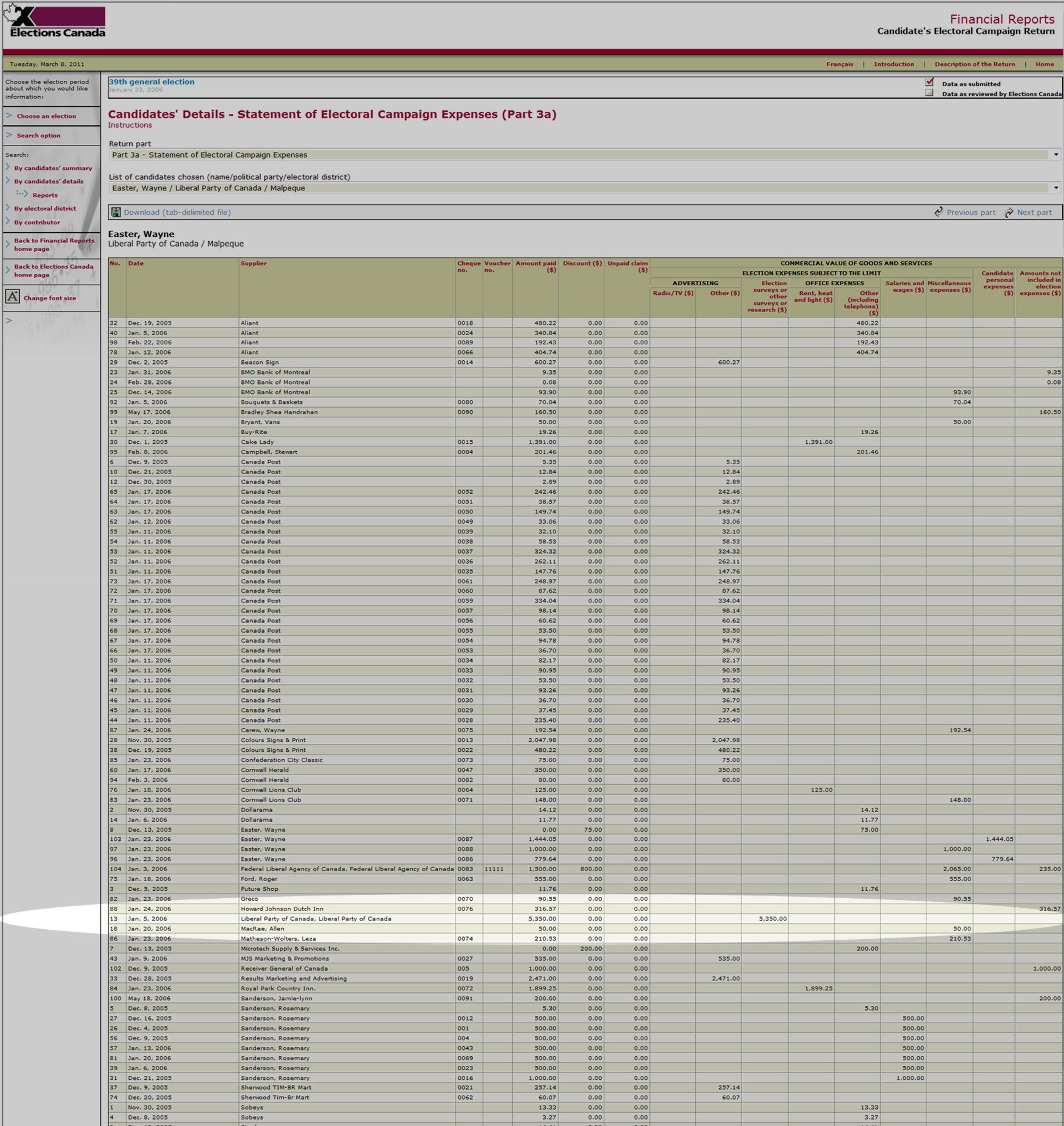
Task: Click the Change font size icon
Action: click(x=12, y=297)
